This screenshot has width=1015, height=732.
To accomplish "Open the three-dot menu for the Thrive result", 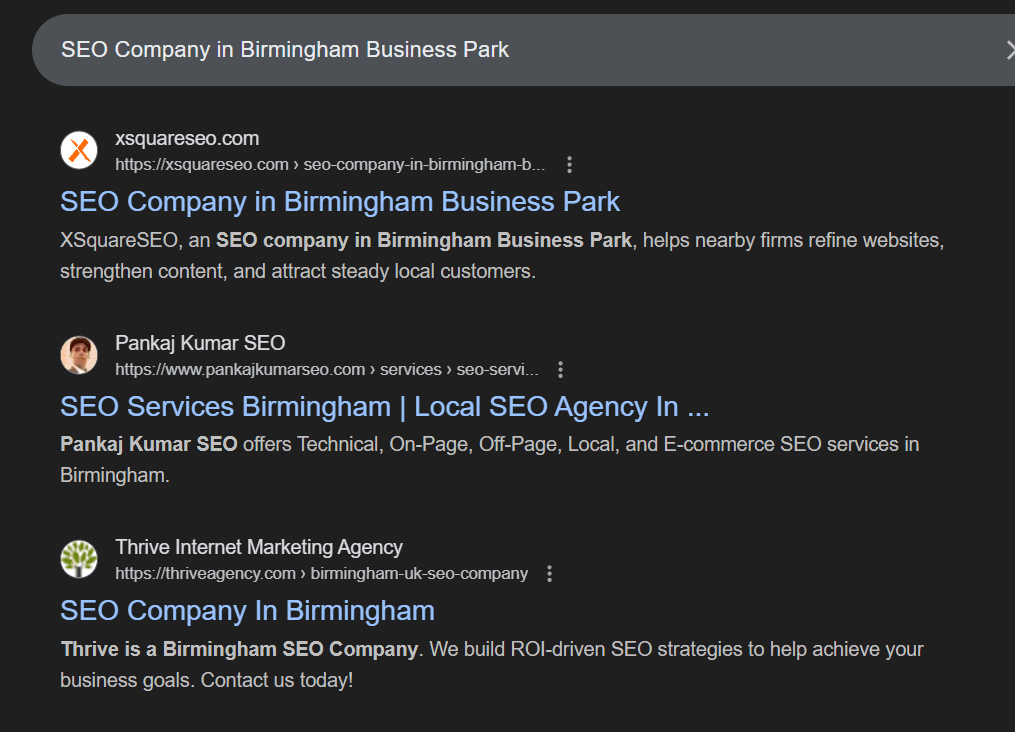I will pyautogui.click(x=549, y=573).
